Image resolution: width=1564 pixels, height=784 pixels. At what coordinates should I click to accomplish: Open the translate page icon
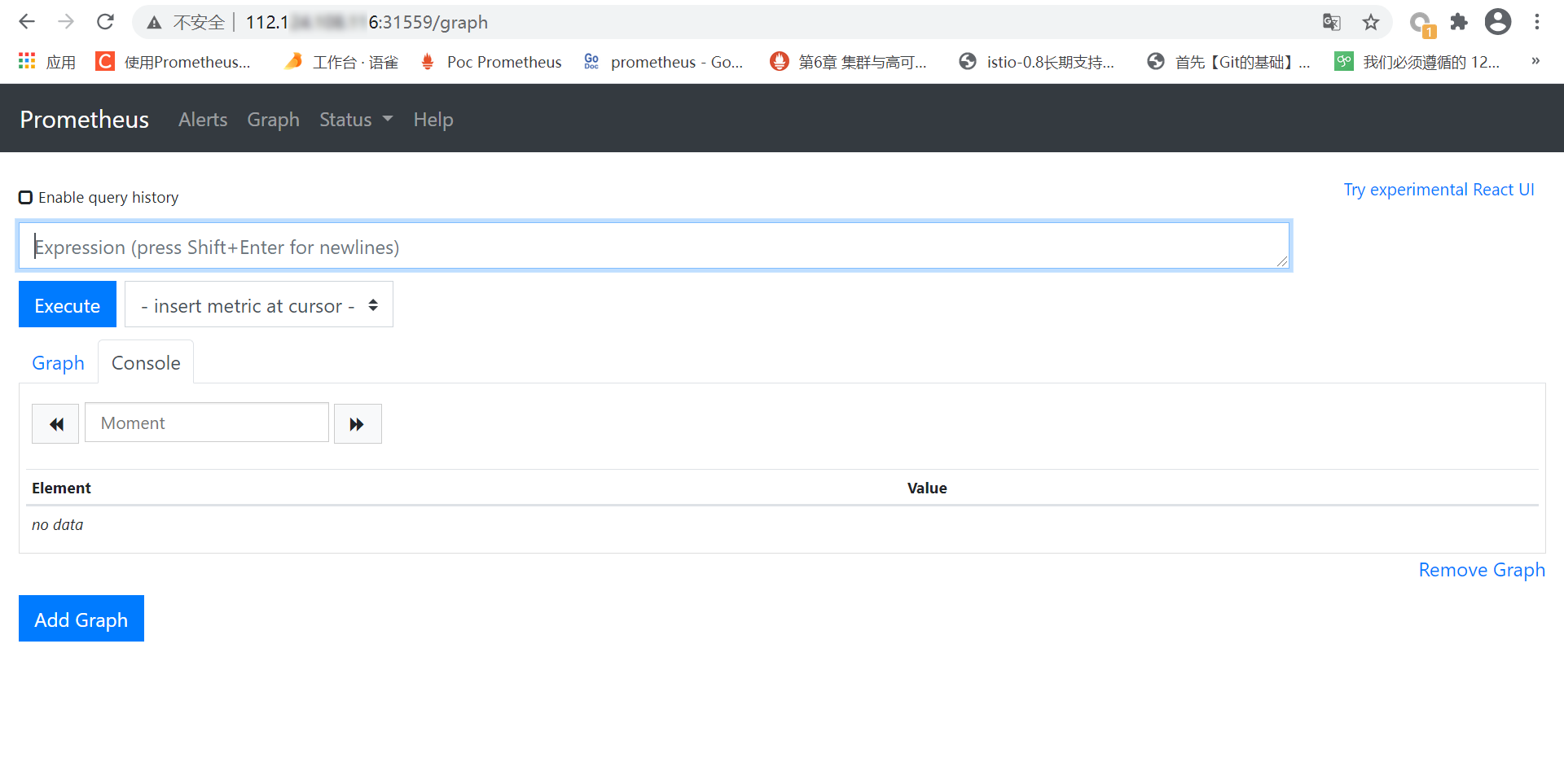[x=1332, y=22]
